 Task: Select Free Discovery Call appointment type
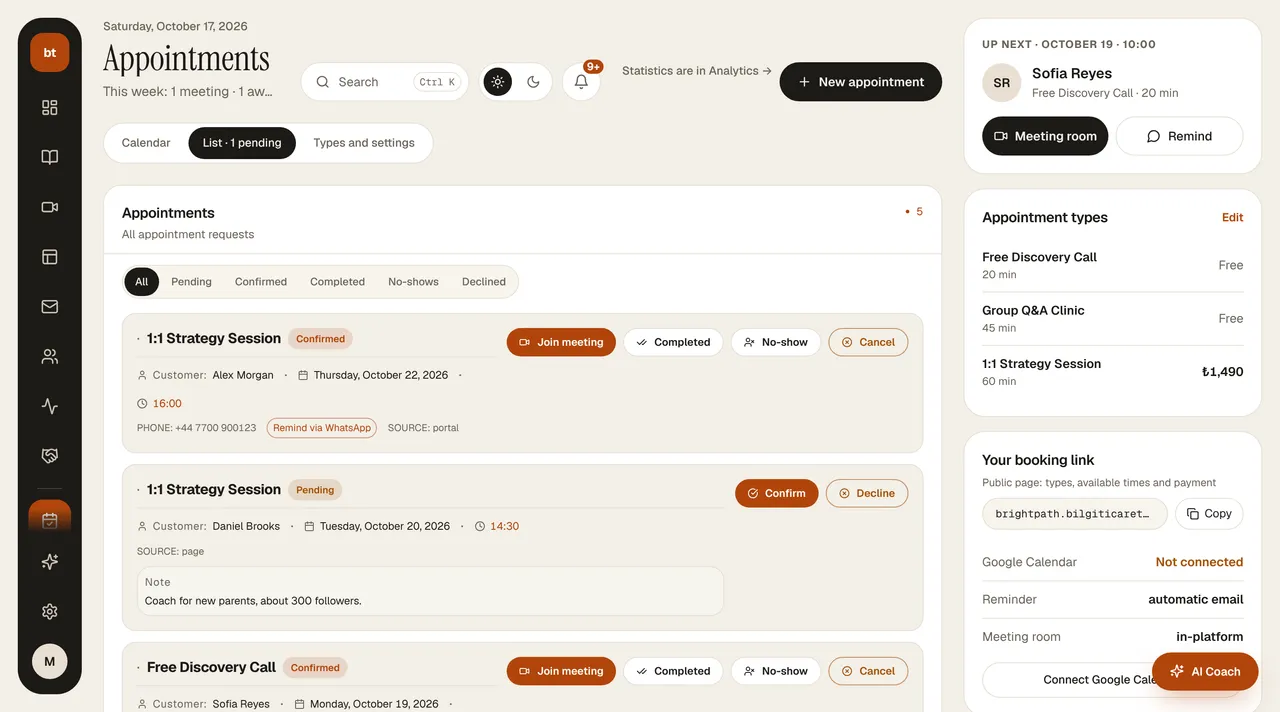(x=1113, y=265)
